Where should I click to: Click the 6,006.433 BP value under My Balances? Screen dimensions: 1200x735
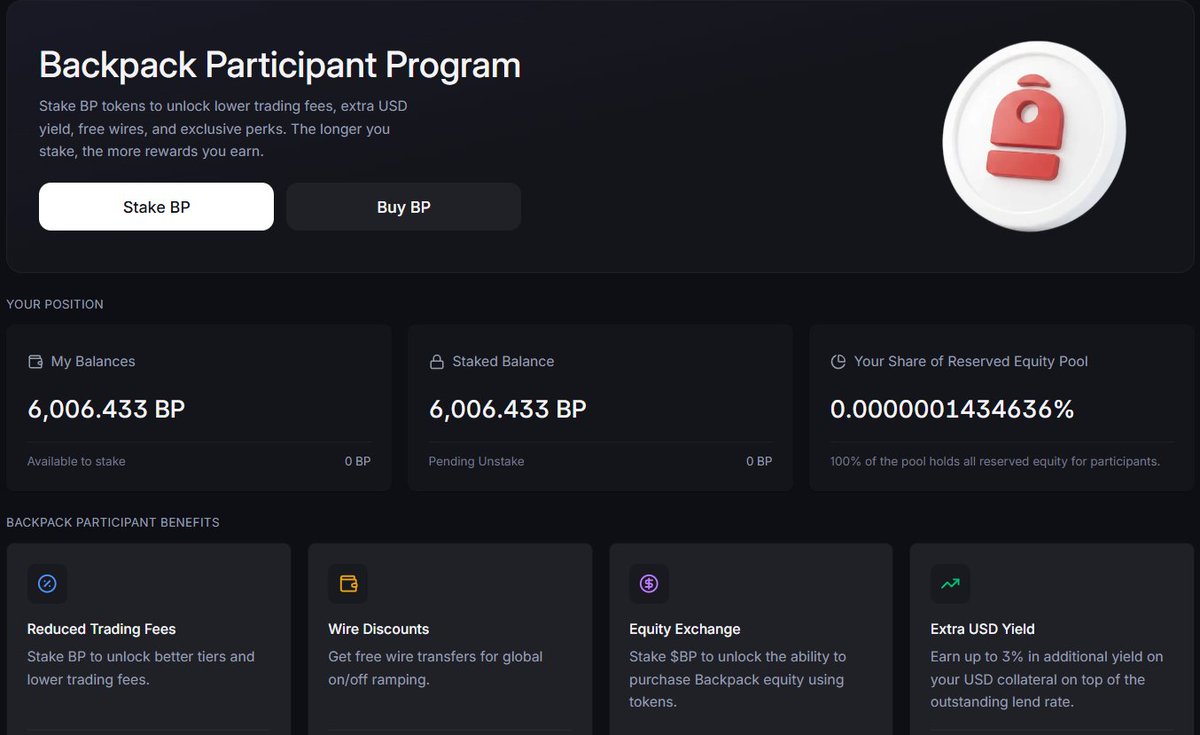click(x=106, y=409)
